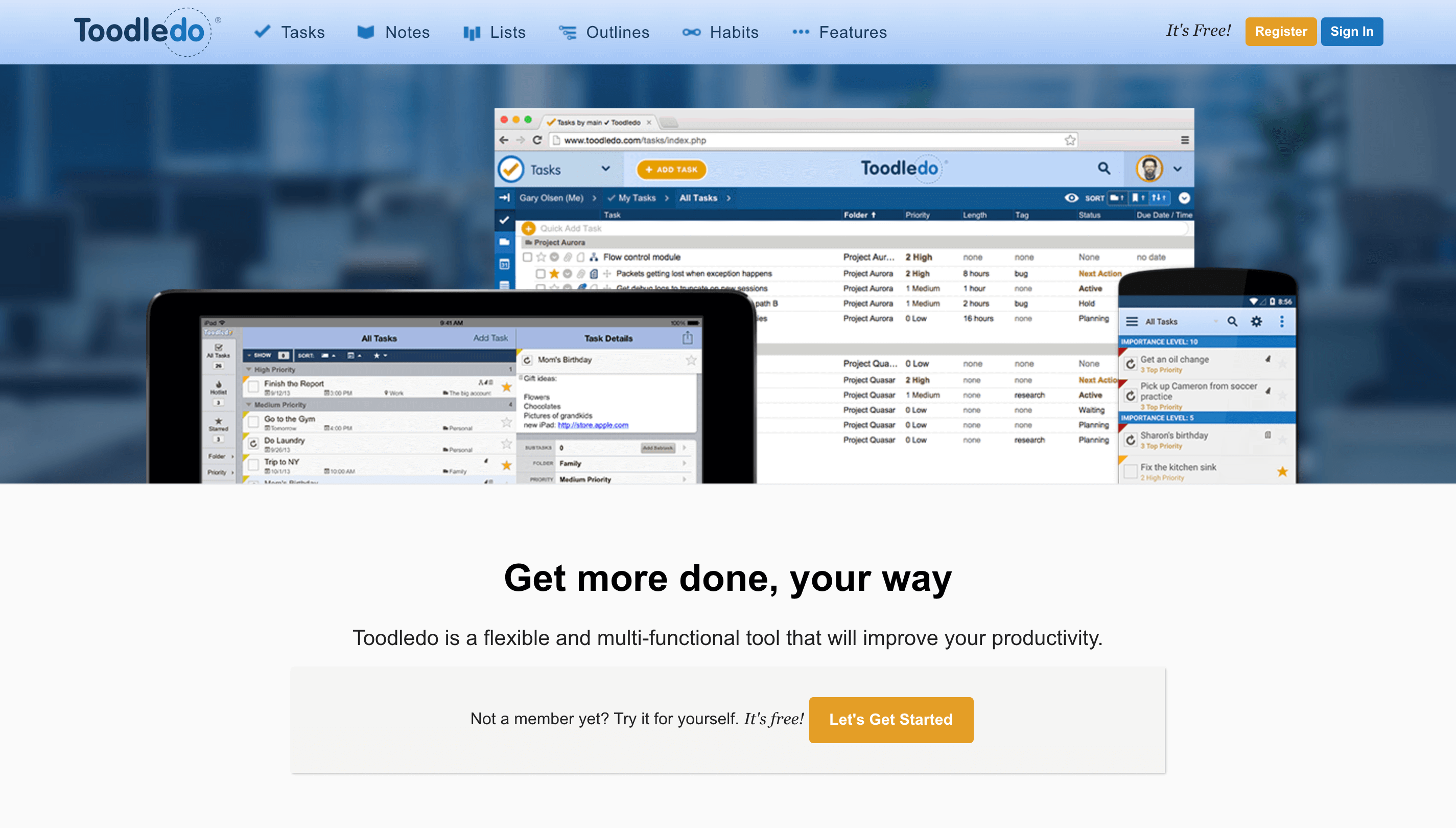Toggle the eye visibility icon near SORT
This screenshot has height=828, width=1456.
1071,198
